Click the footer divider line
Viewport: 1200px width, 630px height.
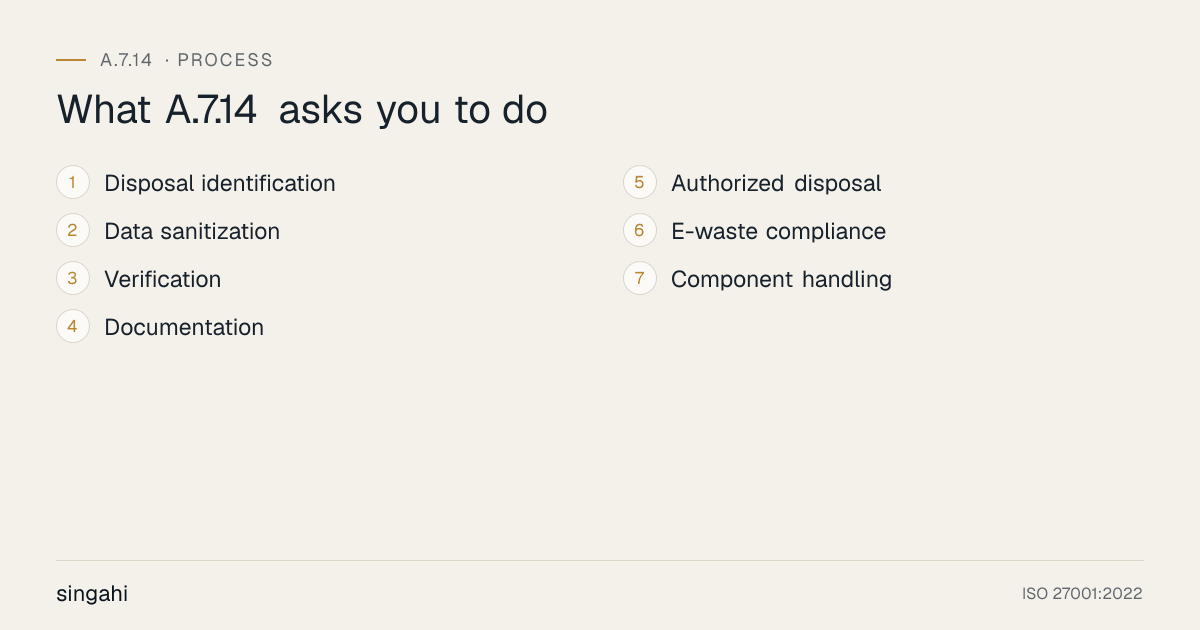pos(600,560)
